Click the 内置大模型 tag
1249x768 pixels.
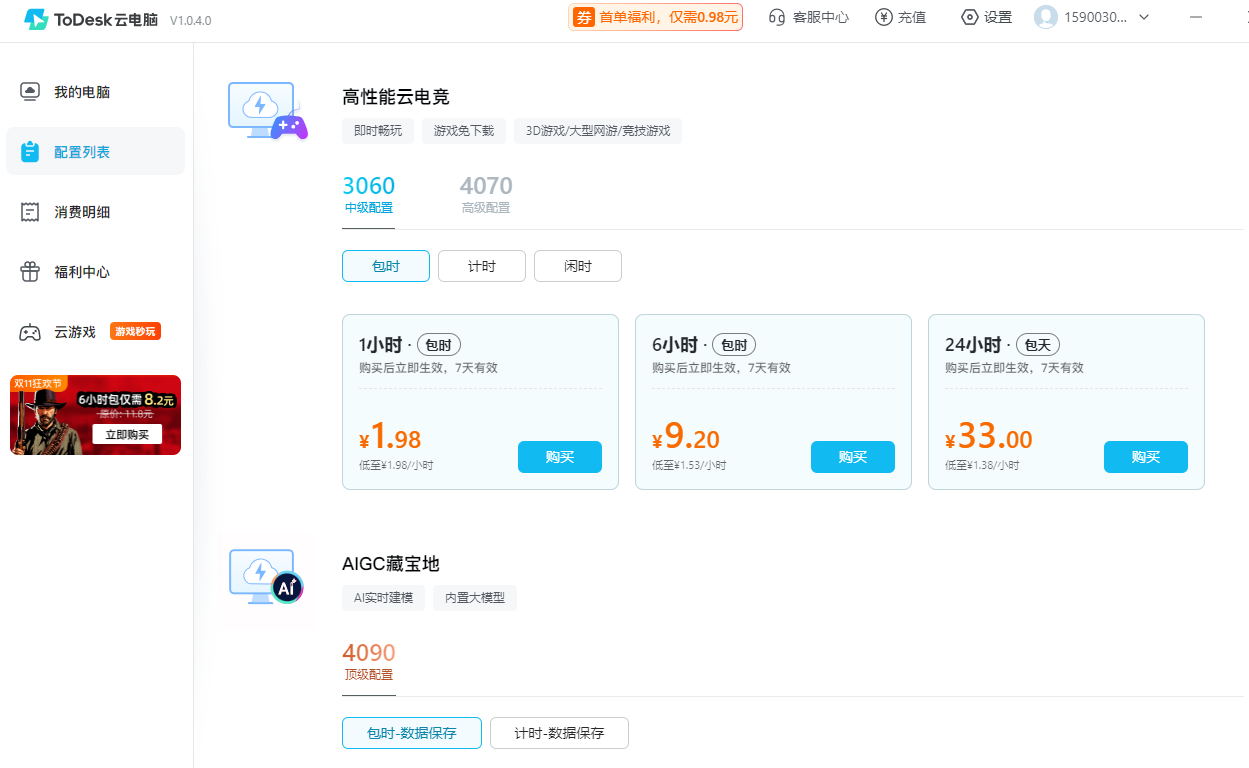[475, 598]
